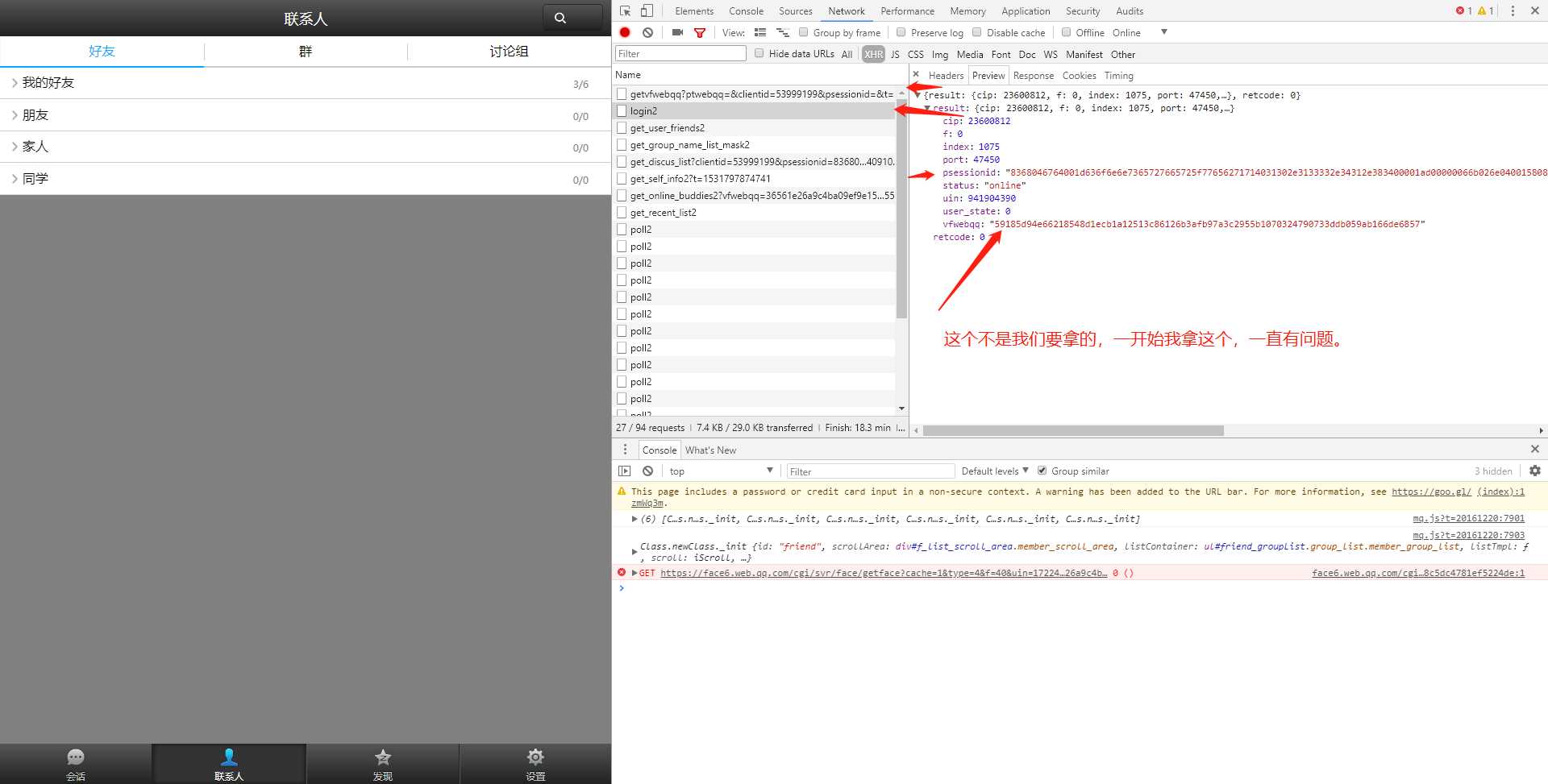Click the yellow warning count indicator
Image resolution: width=1548 pixels, height=784 pixels.
point(1486,10)
